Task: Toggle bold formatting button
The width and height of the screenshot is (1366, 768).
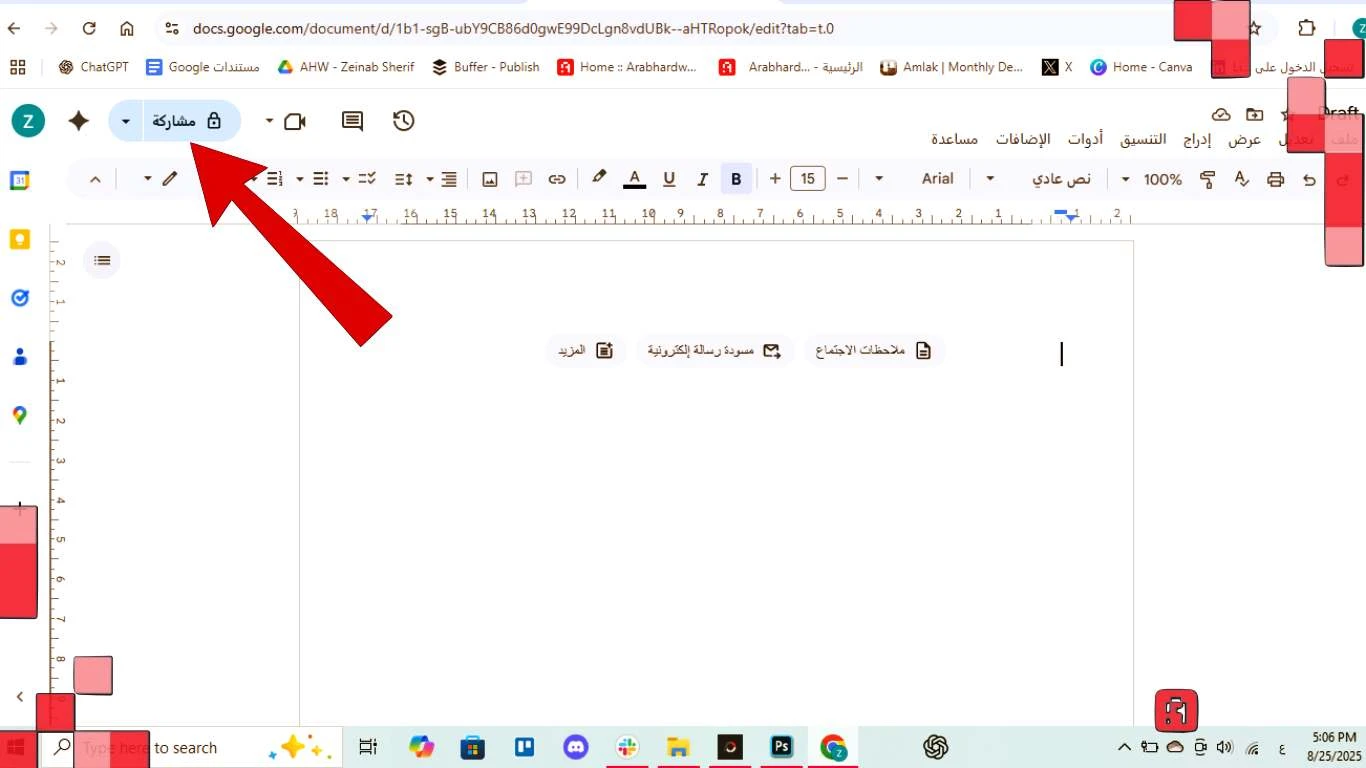Action: (736, 179)
